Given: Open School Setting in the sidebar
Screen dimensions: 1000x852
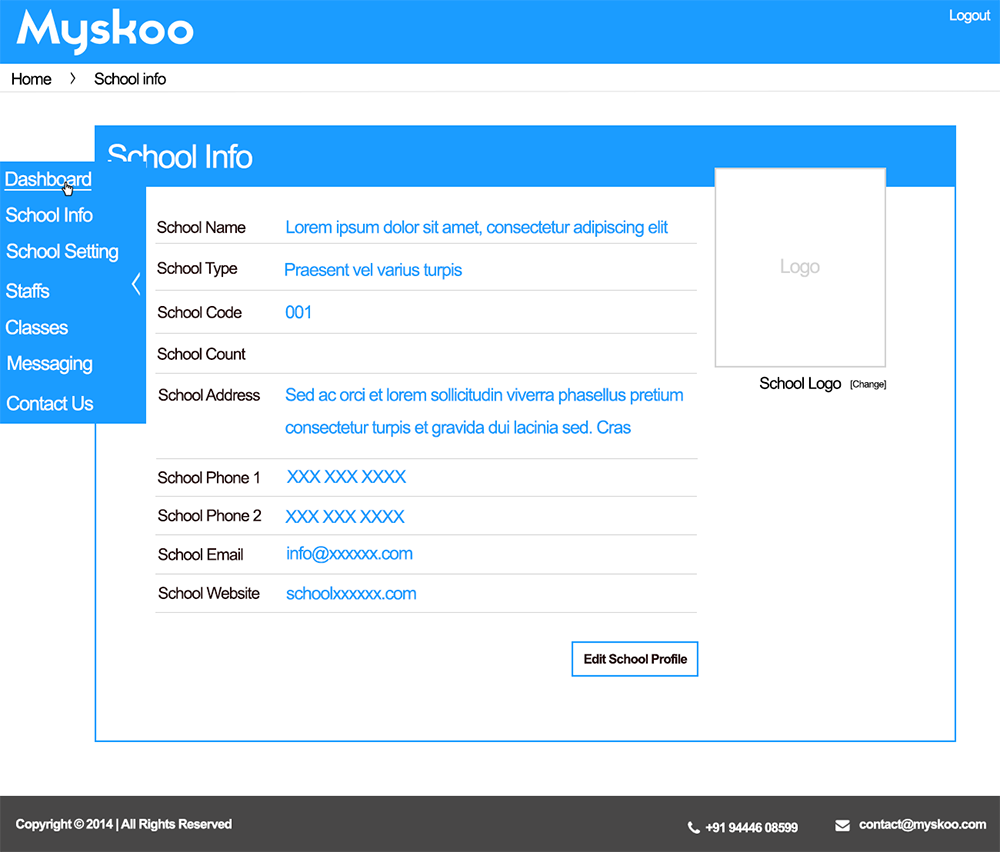Looking at the screenshot, I should (62, 251).
